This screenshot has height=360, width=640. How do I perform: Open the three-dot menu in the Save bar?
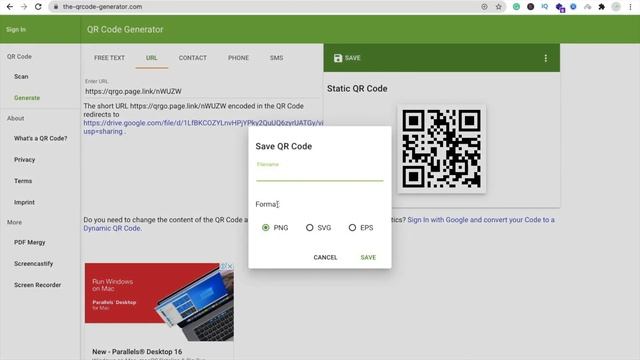[x=546, y=58]
